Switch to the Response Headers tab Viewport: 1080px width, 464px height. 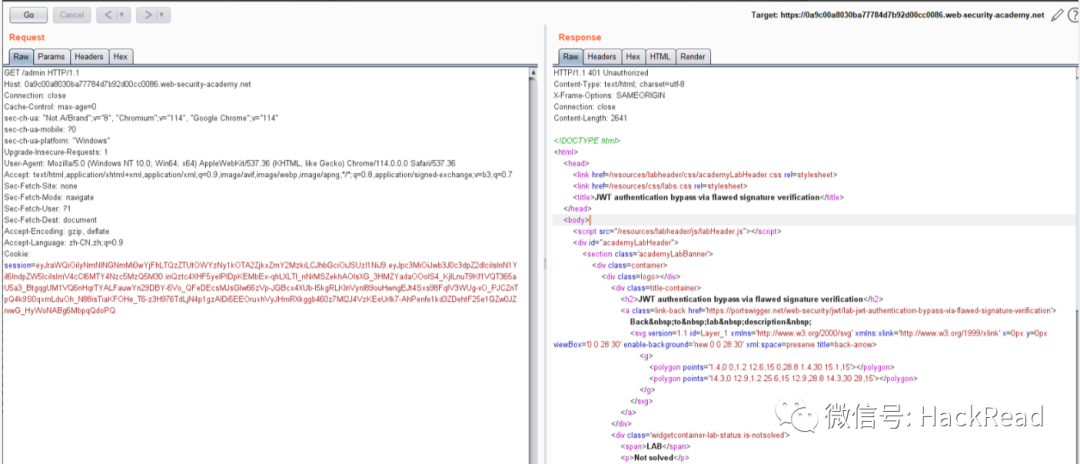[602, 56]
